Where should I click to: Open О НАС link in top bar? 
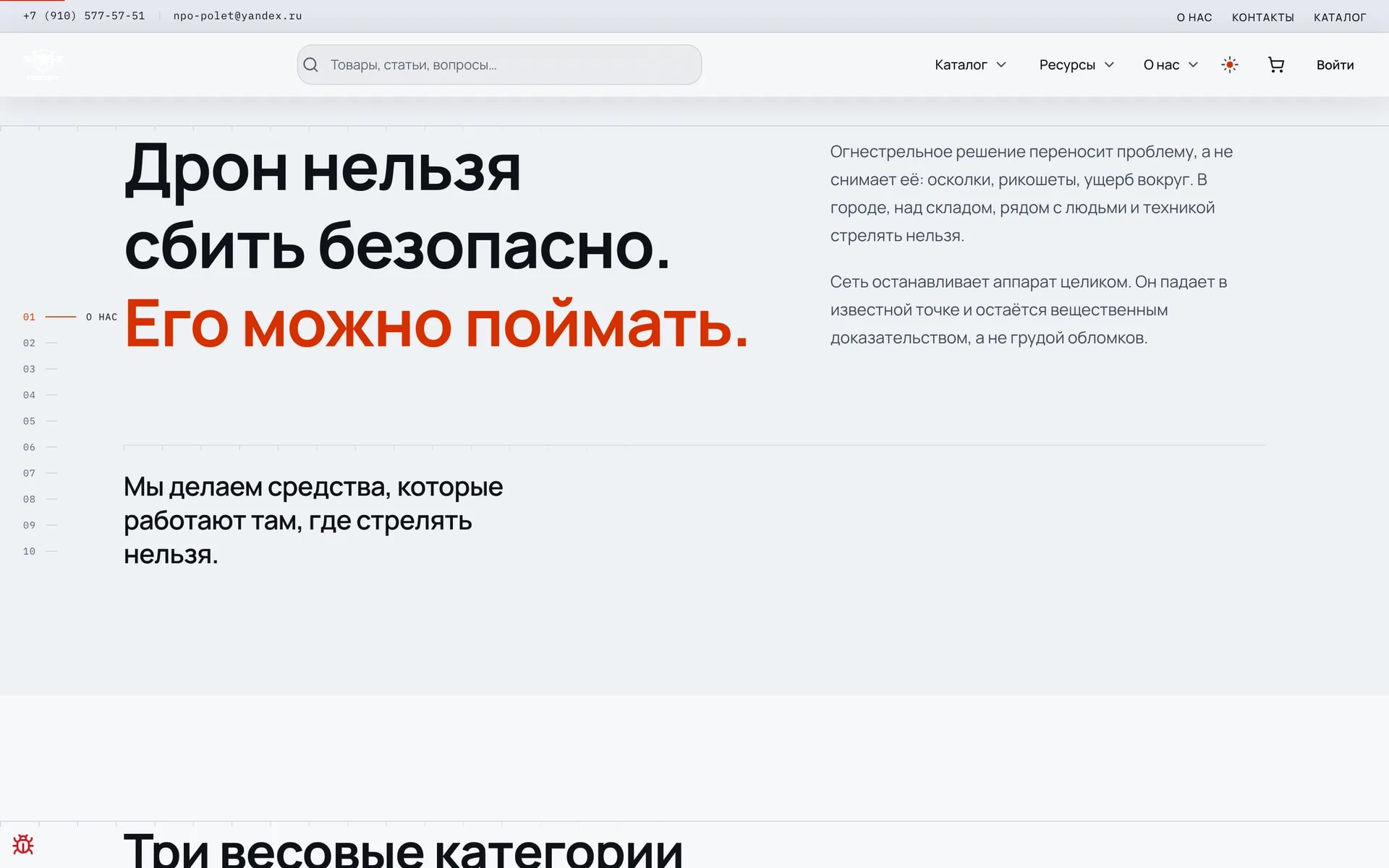(x=1194, y=17)
